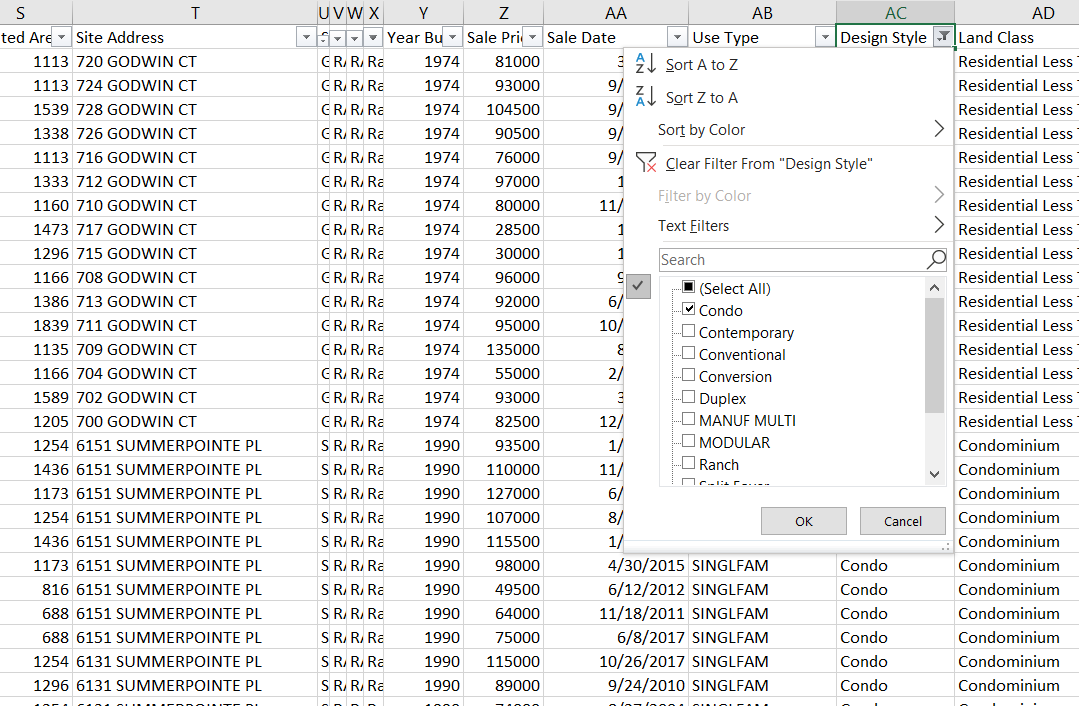This screenshot has width=1079, height=706.
Task: Select sale date 10/26/2017 cell
Action: [616, 662]
